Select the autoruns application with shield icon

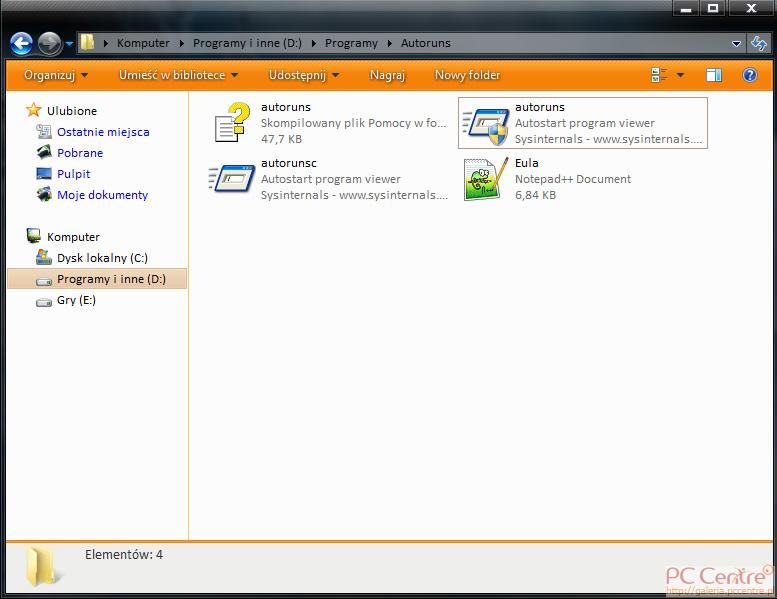pyautogui.click(x=485, y=123)
